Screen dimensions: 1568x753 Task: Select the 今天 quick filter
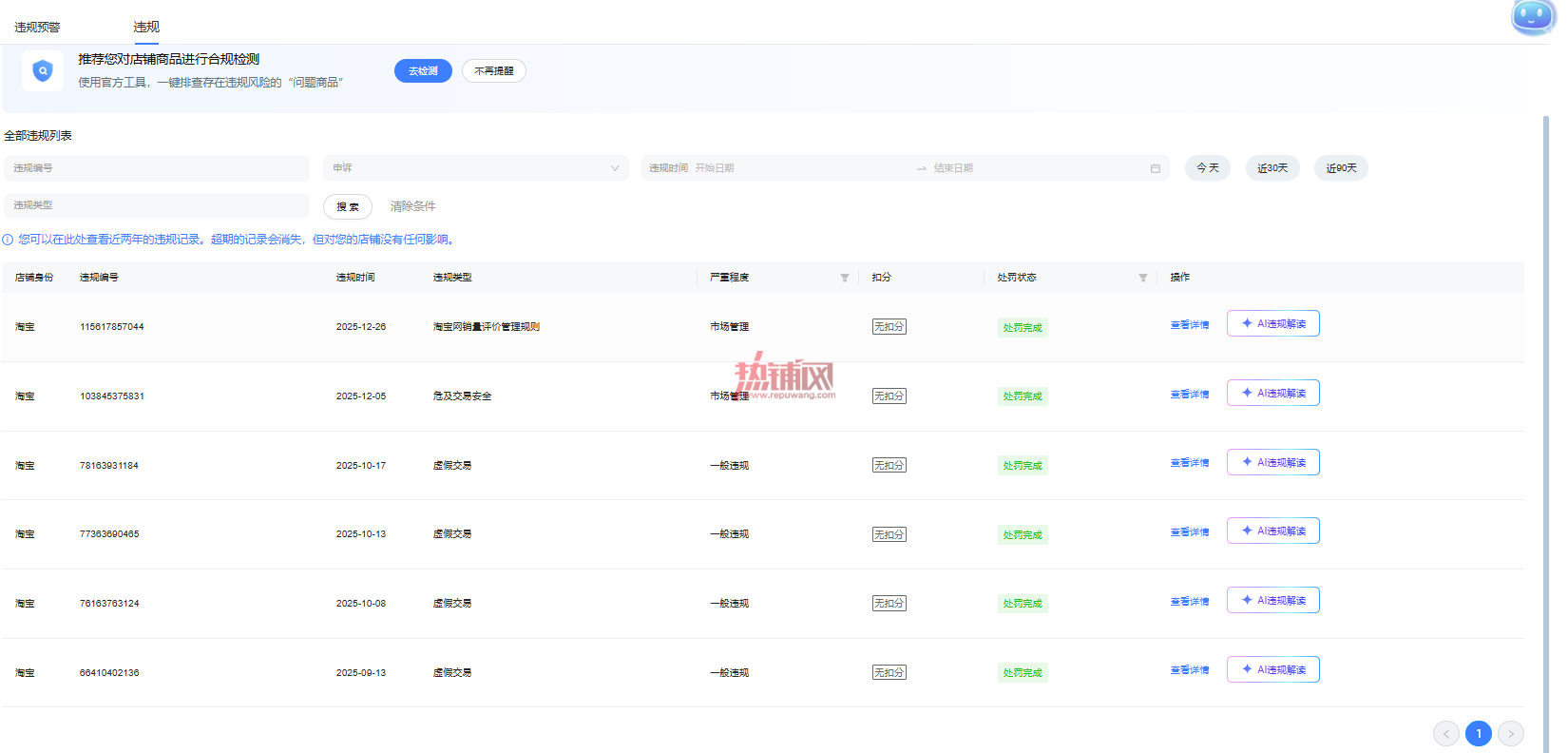click(1208, 168)
